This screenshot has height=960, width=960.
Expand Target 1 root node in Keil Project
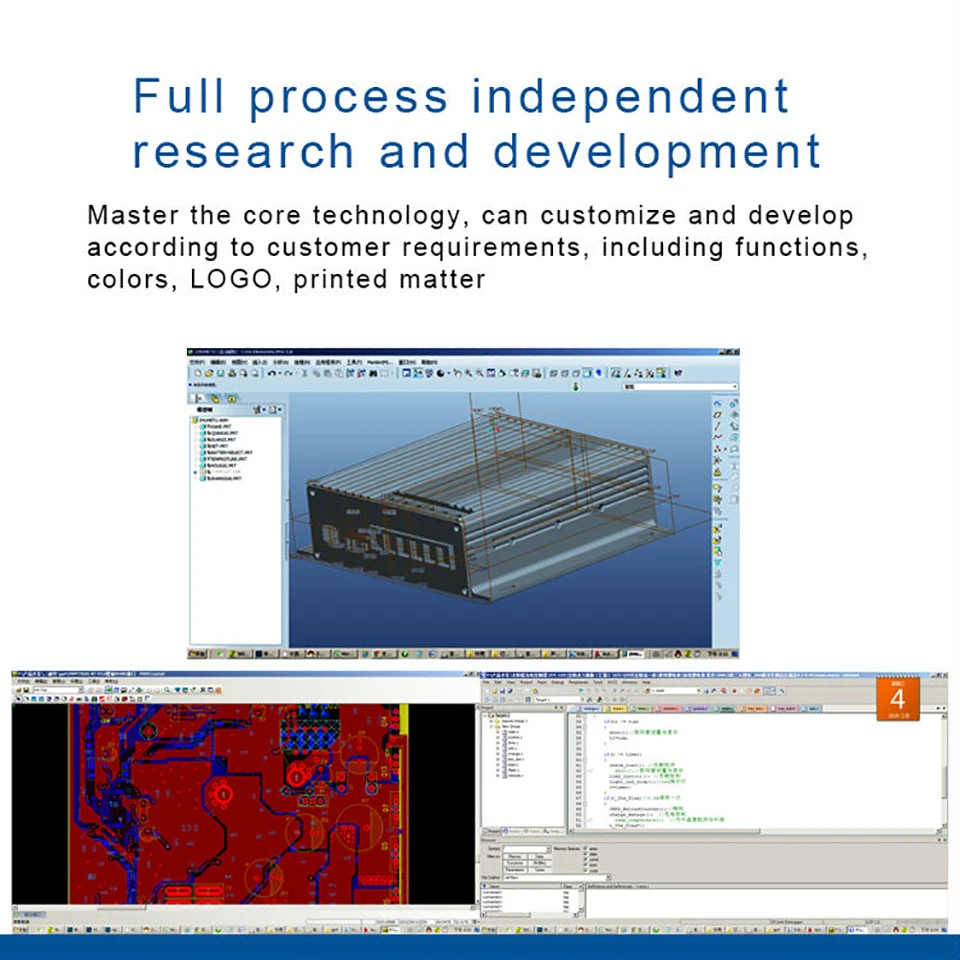pos(486,716)
